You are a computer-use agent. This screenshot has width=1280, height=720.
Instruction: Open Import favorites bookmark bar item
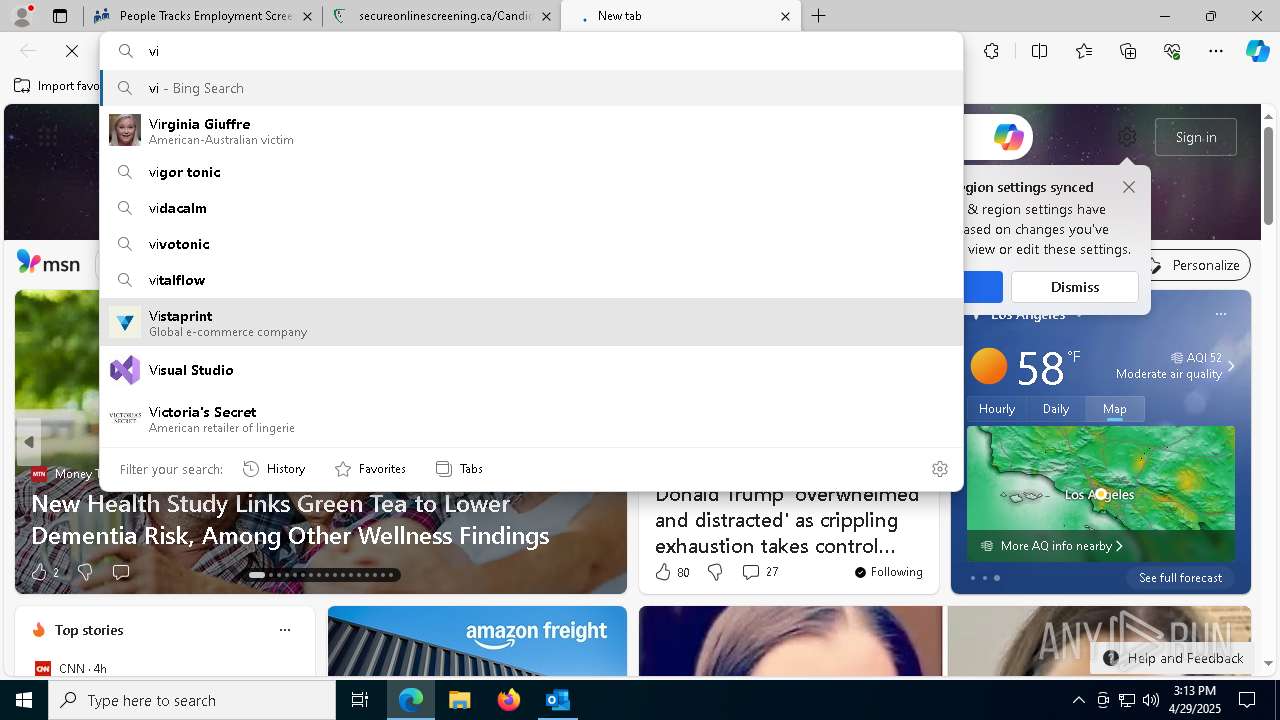57,86
